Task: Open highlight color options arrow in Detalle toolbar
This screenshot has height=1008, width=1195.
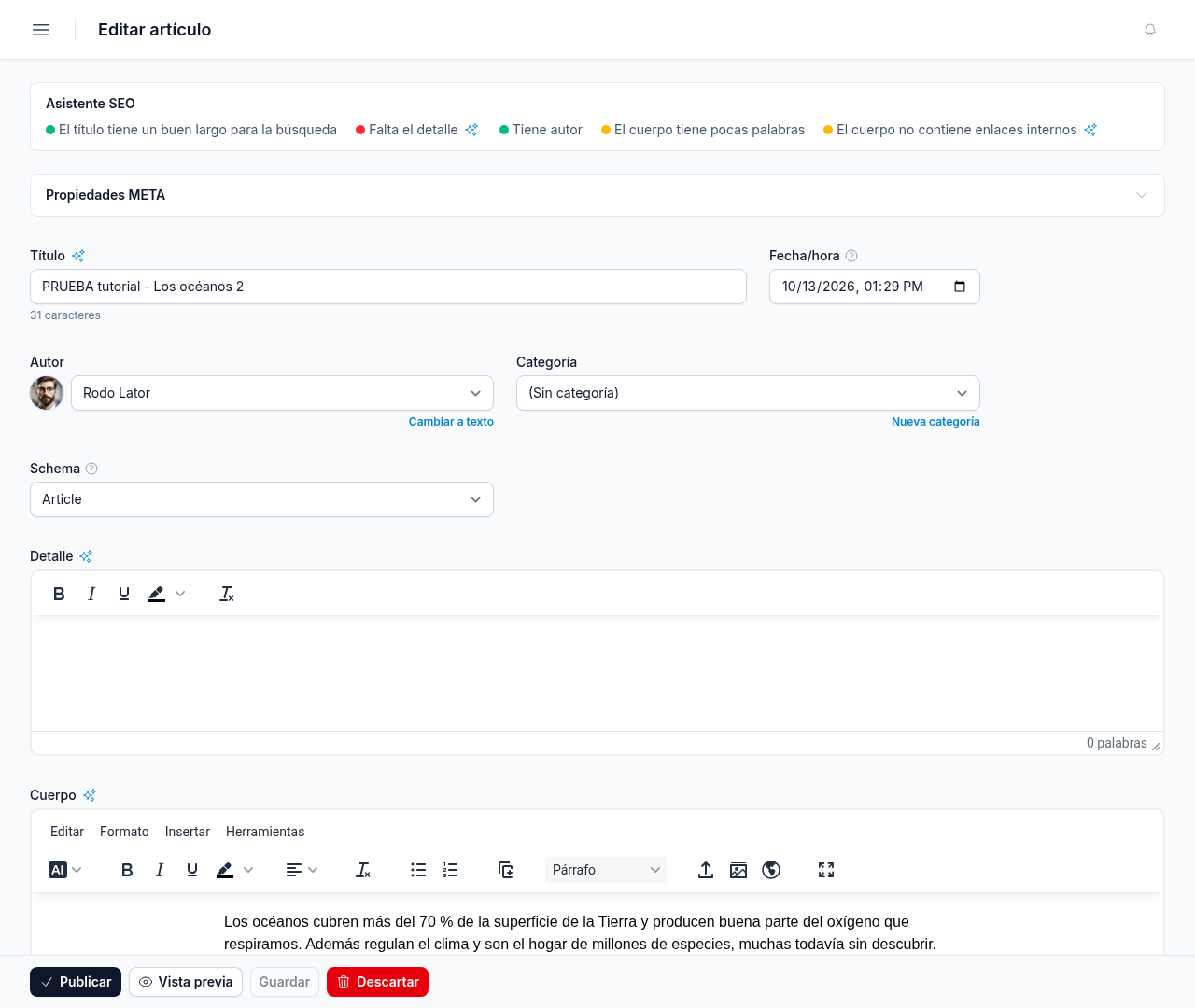Action: [x=180, y=594]
